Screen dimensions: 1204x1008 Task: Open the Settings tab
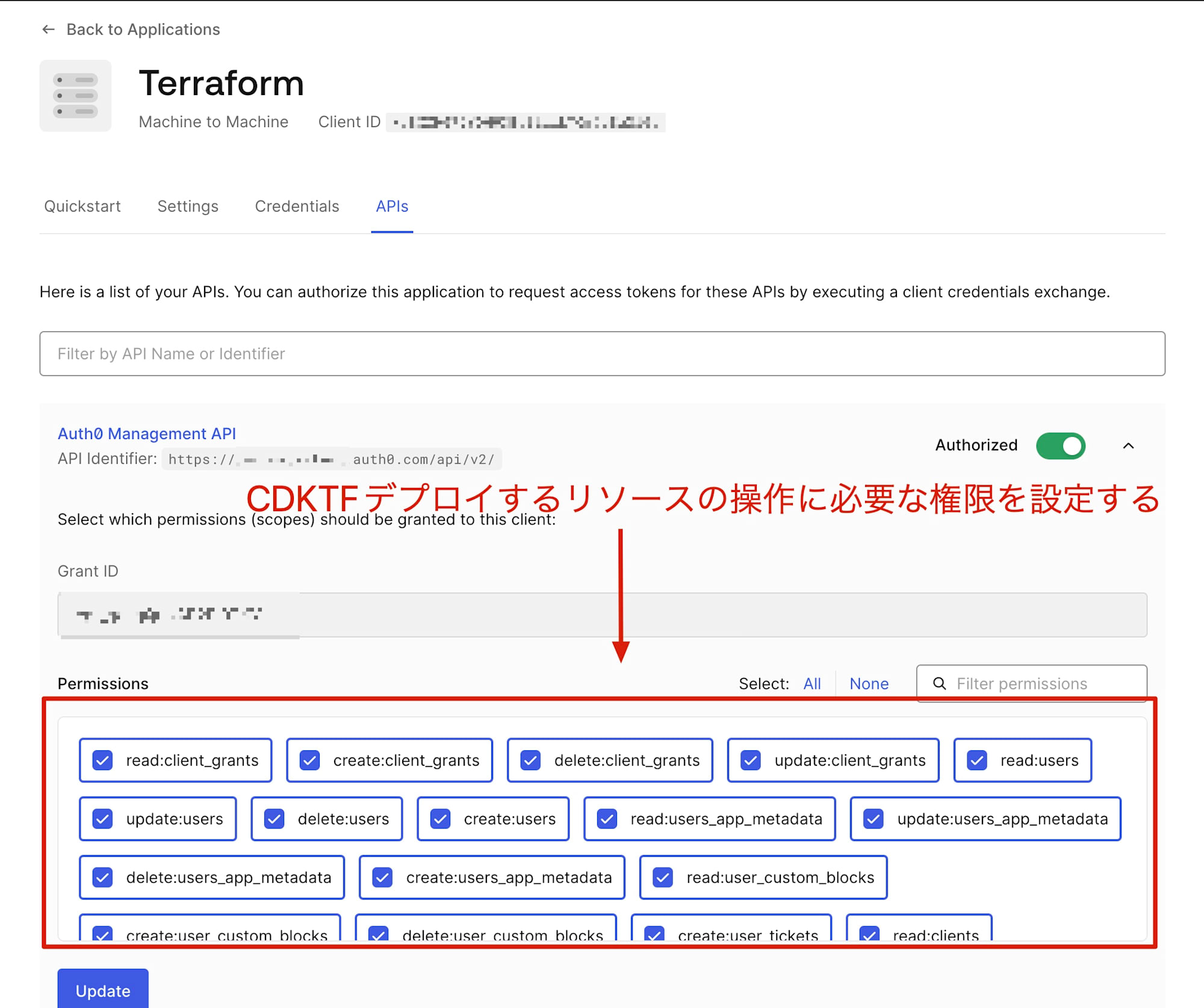(x=188, y=207)
